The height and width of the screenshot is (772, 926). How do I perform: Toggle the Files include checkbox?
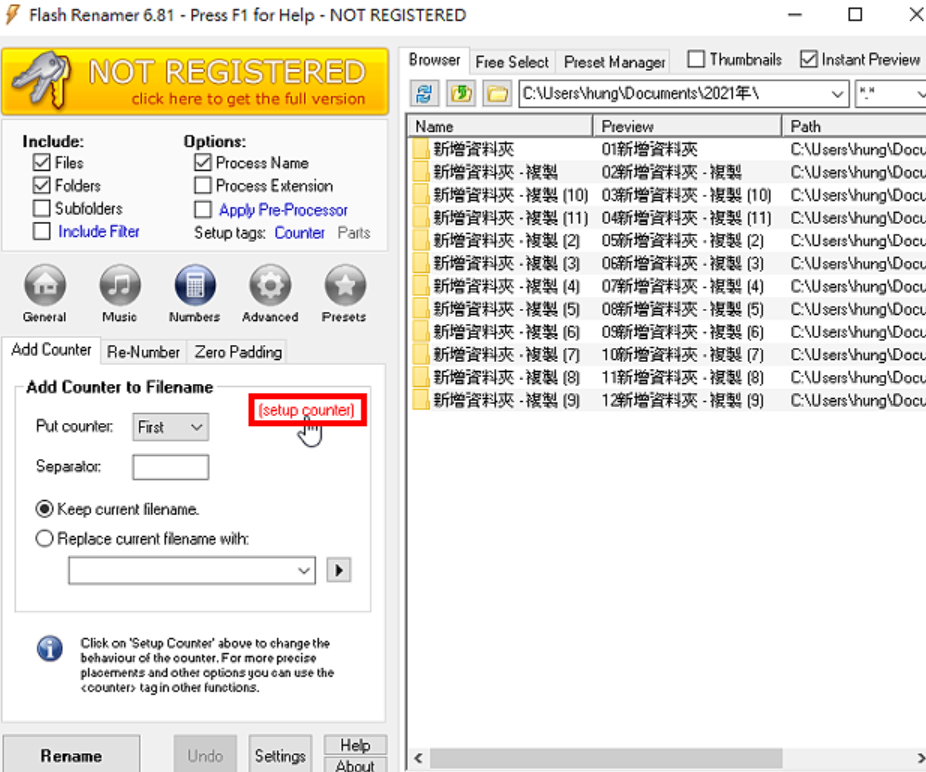(41, 162)
